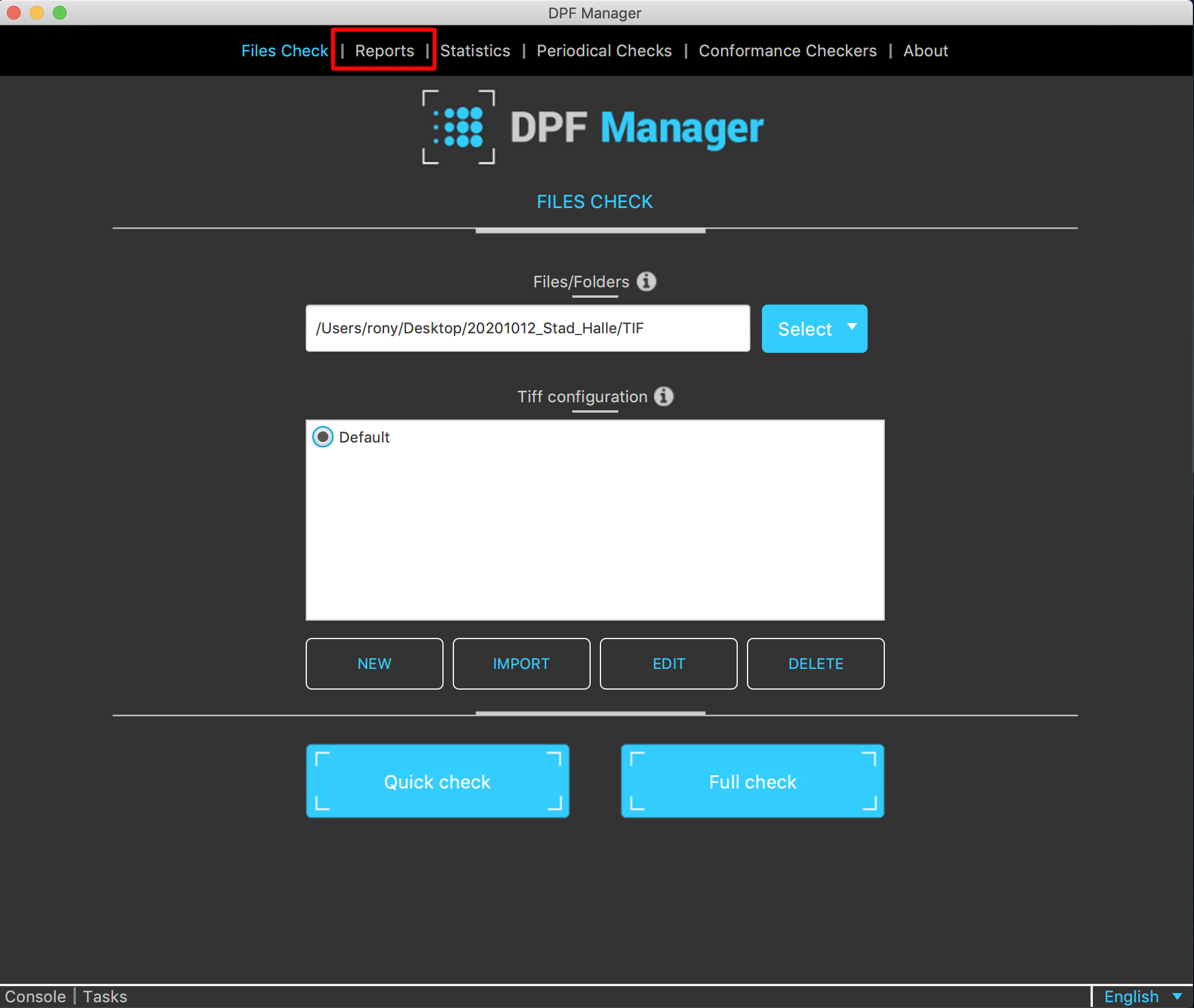Click the DPF Manager logo icon
The width and height of the screenshot is (1194, 1008).
click(x=458, y=127)
